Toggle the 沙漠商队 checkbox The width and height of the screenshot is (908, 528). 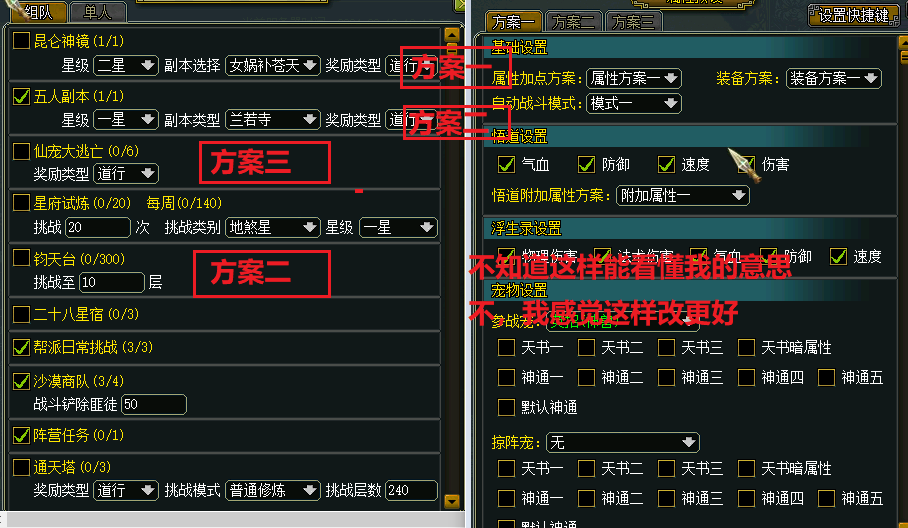pyautogui.click(x=21, y=382)
